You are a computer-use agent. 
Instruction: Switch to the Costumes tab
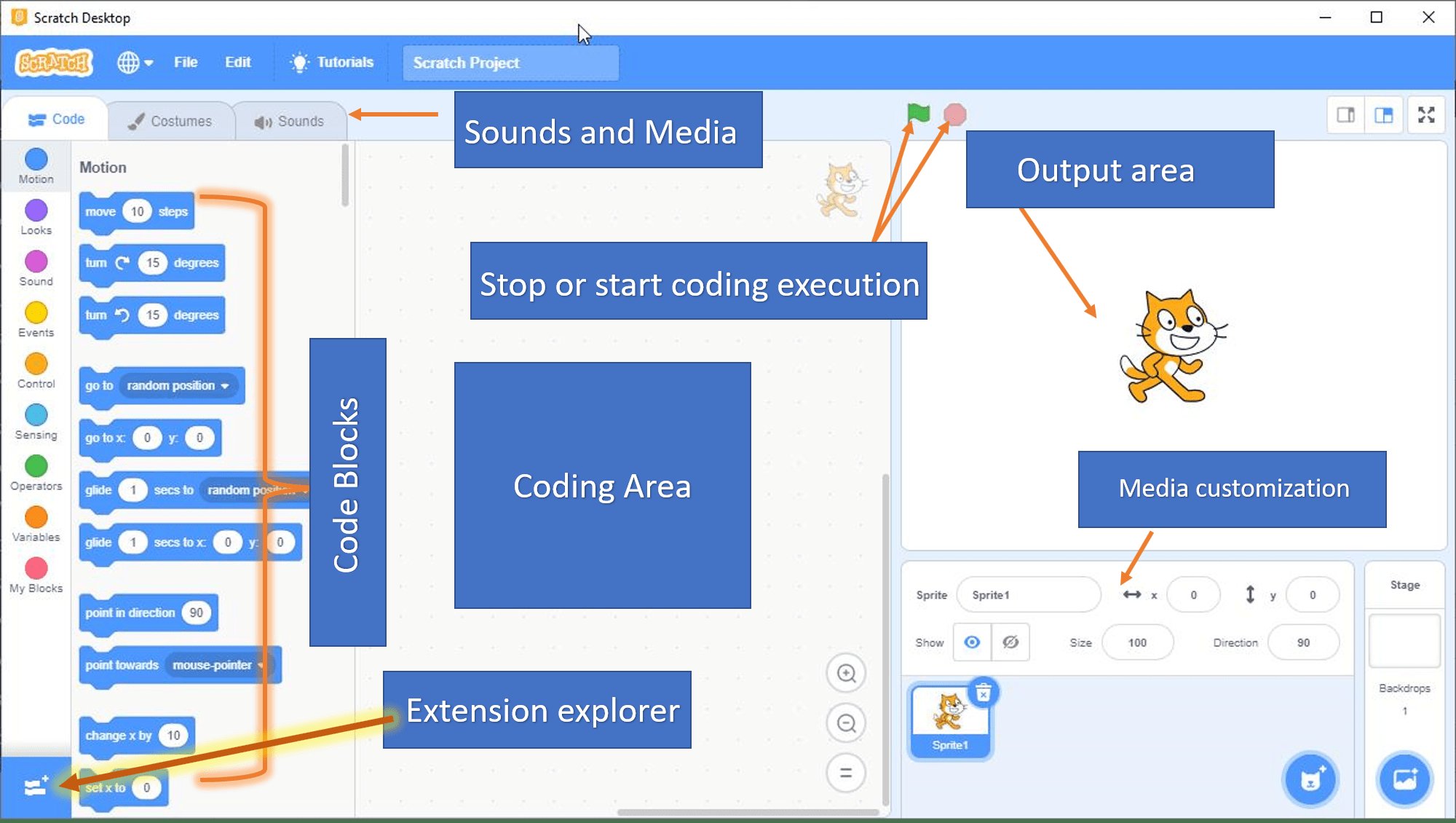coord(170,121)
